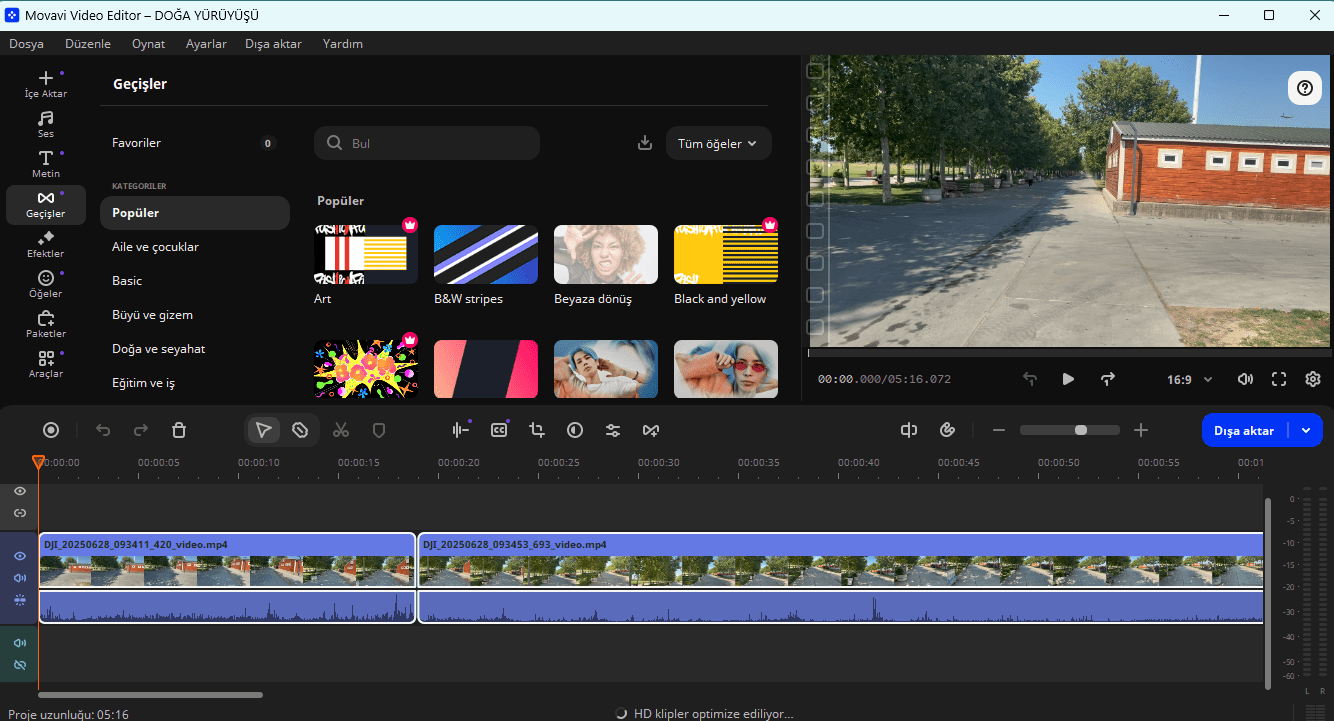Open the color adjustment tool icon
The width and height of the screenshot is (1334, 721).
pyautogui.click(x=575, y=430)
